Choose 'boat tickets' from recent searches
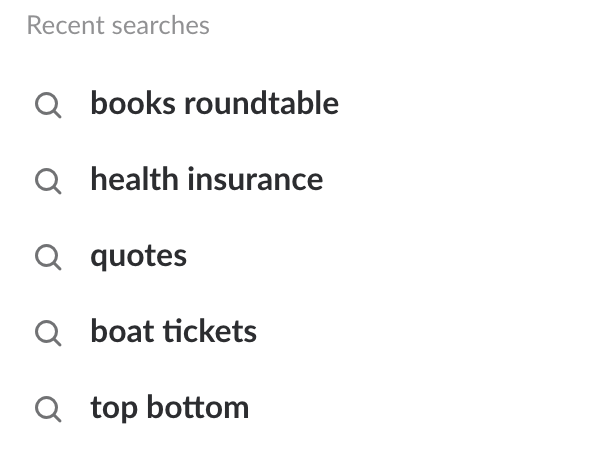Viewport: 594px width, 456px height. (x=297, y=331)
